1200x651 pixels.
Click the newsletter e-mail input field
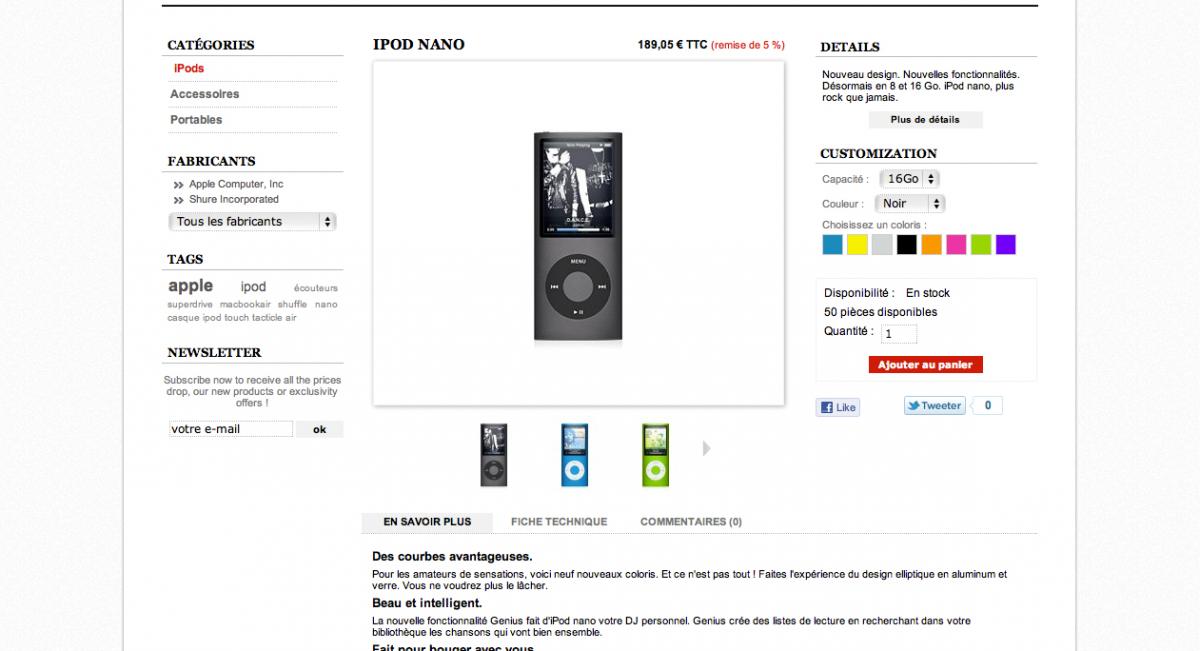(231, 429)
